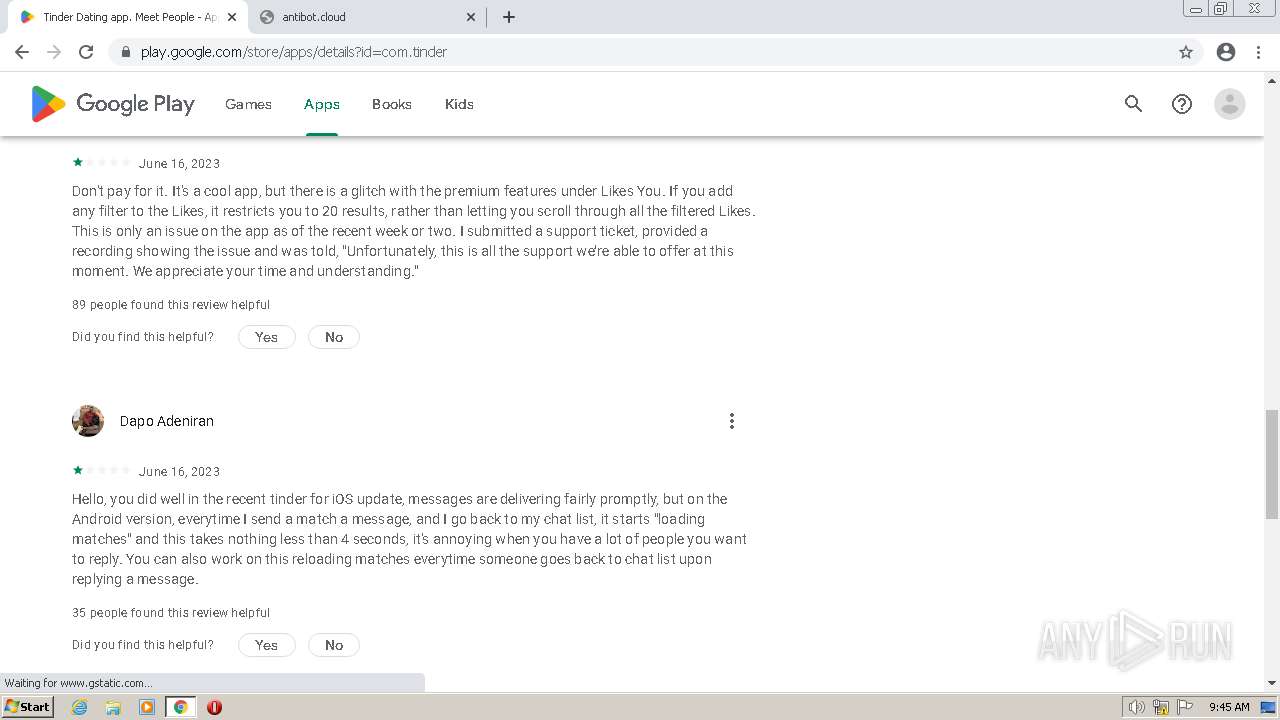The image size is (1280, 720).
Task: Open a new browser tab
Action: point(509,17)
